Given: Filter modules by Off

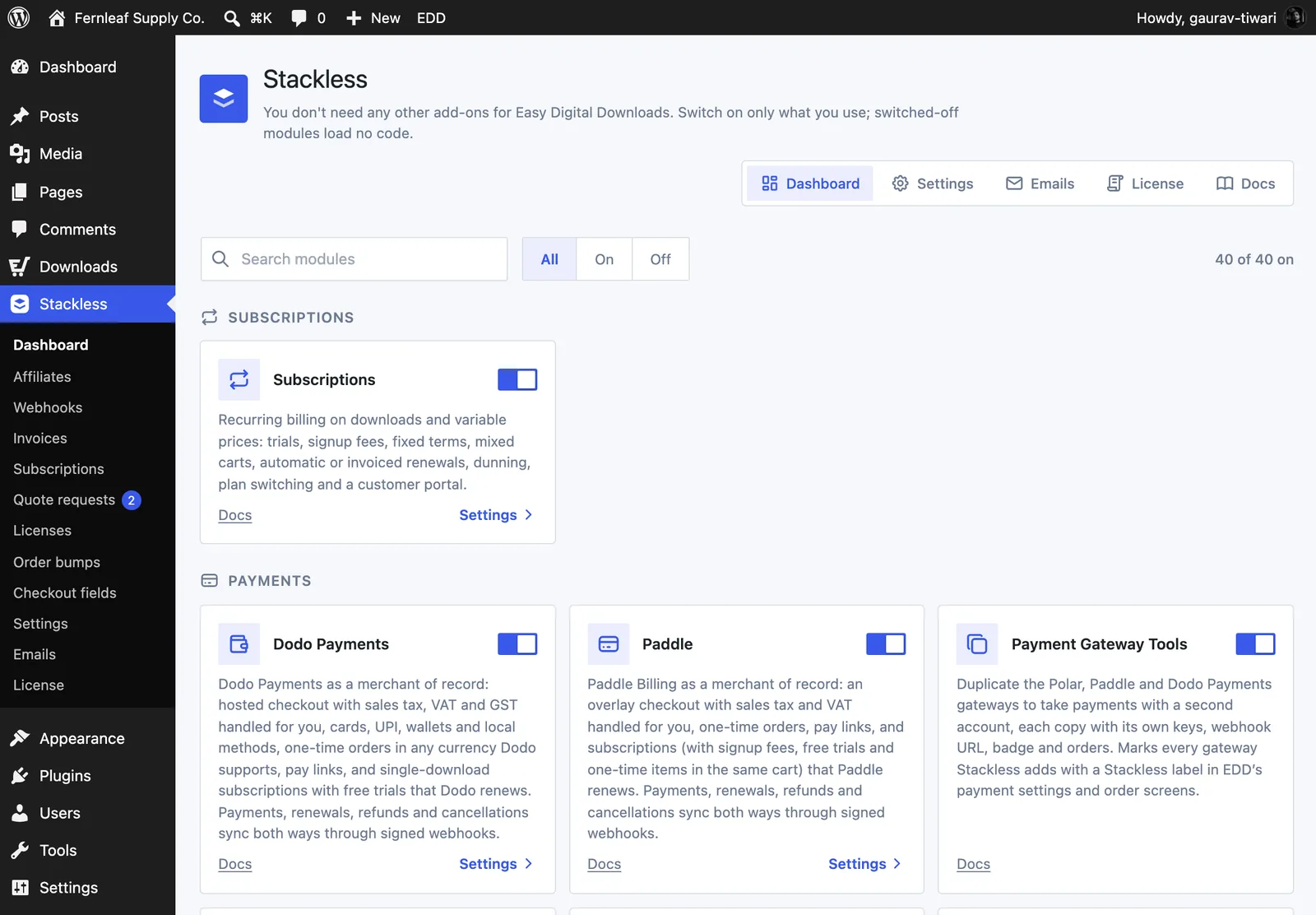Looking at the screenshot, I should pos(660,259).
